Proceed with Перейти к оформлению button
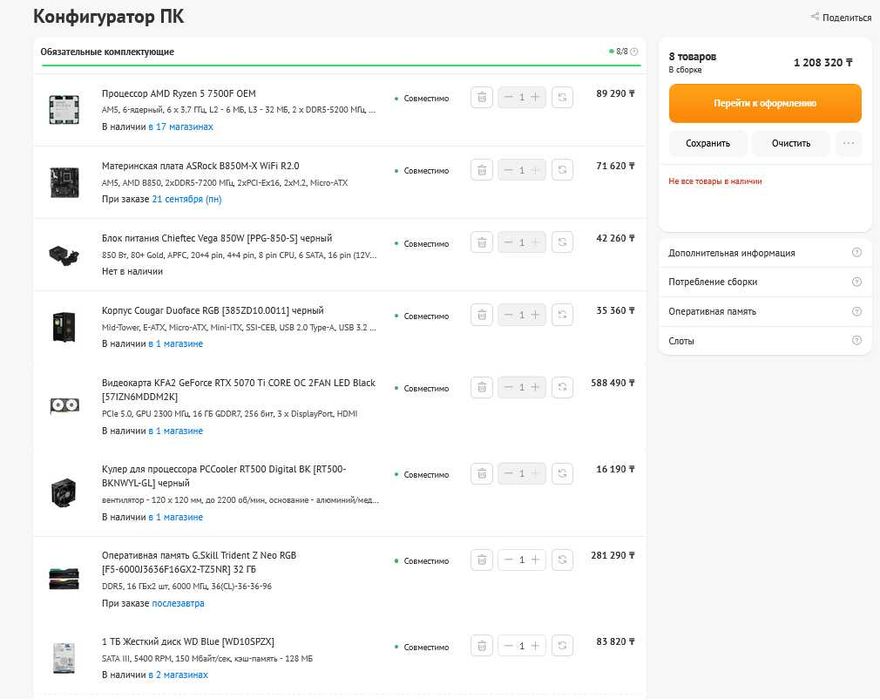The width and height of the screenshot is (880, 700). coord(765,103)
